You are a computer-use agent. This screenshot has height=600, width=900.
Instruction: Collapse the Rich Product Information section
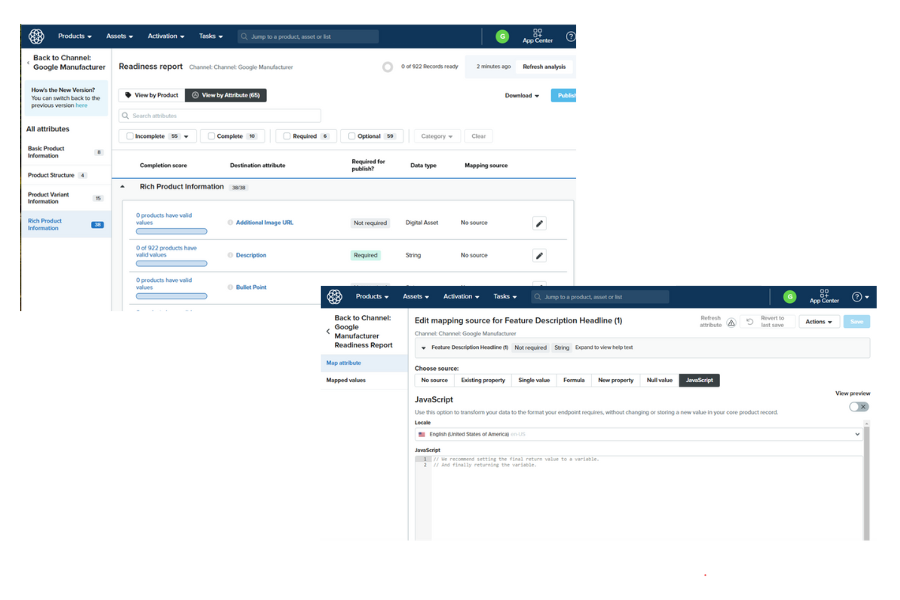pyautogui.click(x=123, y=187)
